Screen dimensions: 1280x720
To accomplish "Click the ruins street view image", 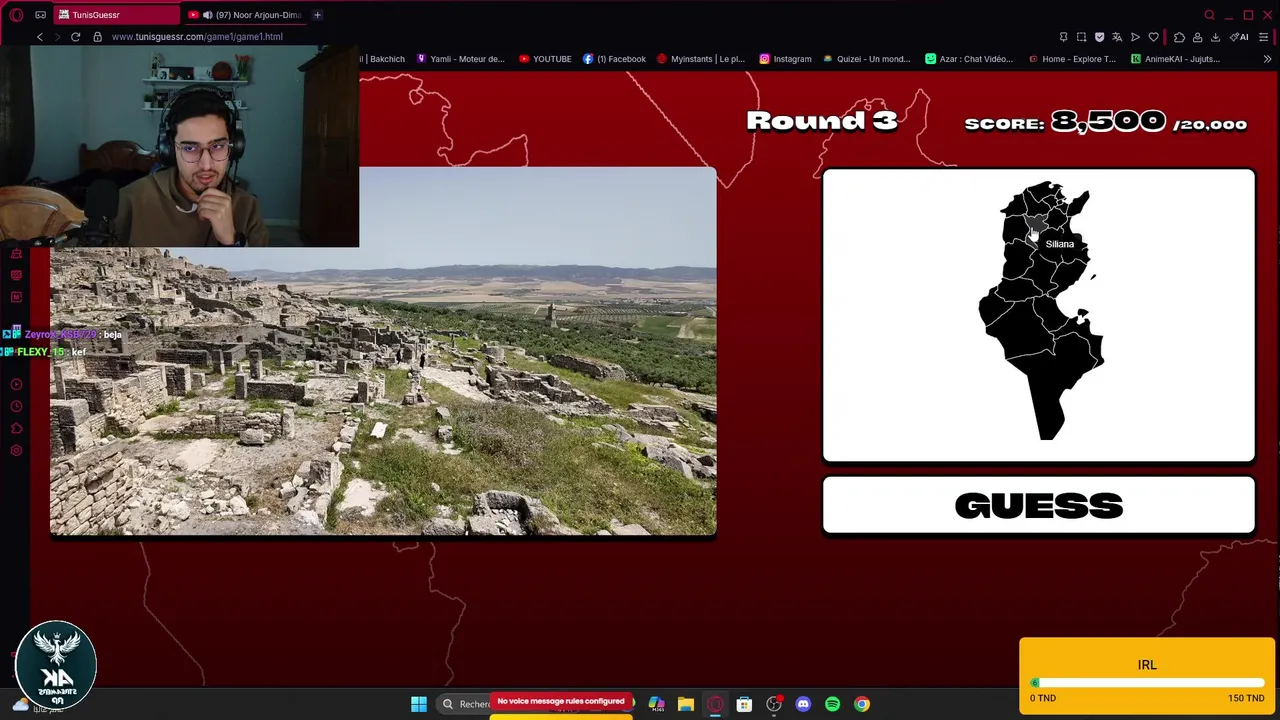I will pos(383,352).
